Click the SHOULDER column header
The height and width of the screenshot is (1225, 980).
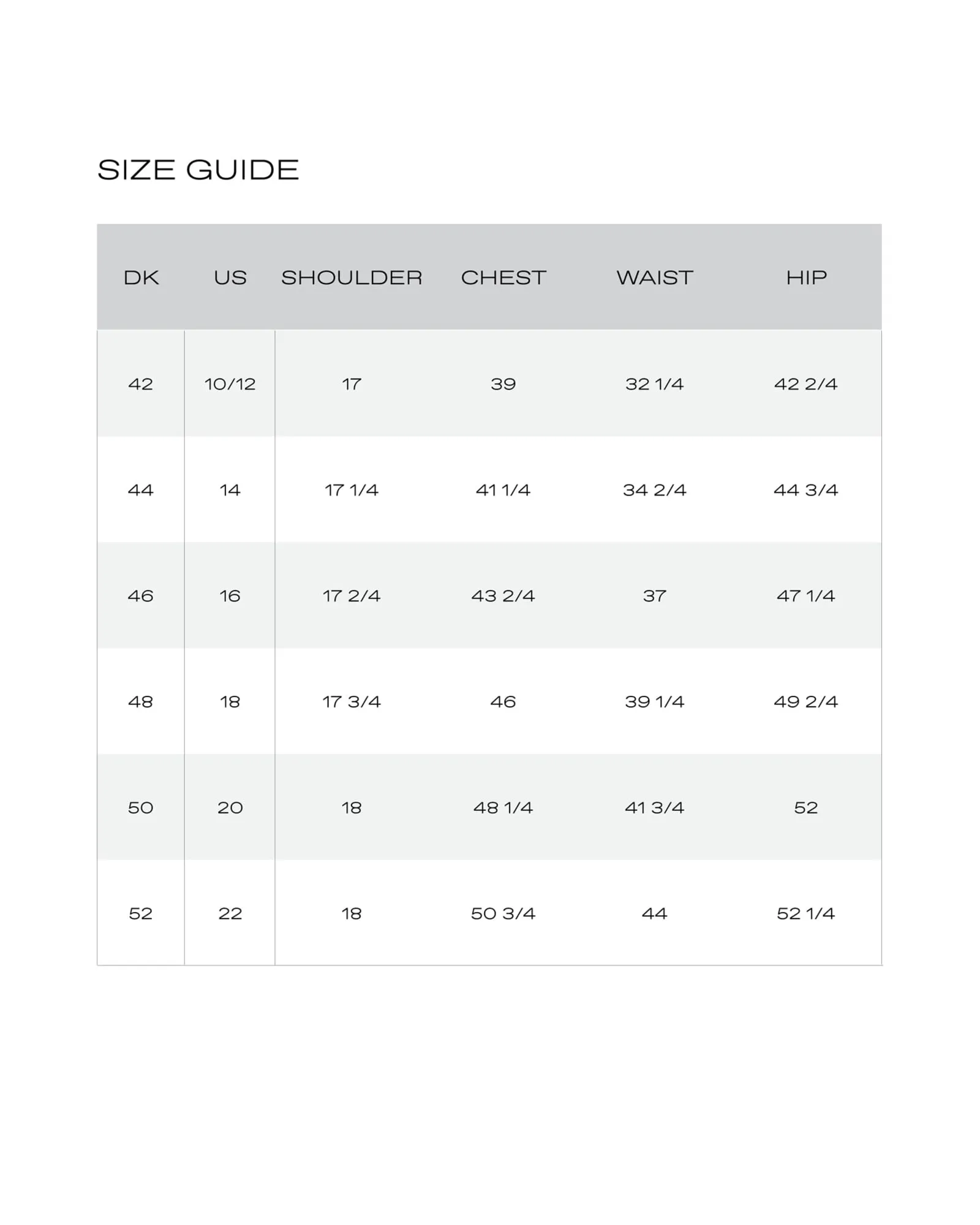tap(352, 277)
